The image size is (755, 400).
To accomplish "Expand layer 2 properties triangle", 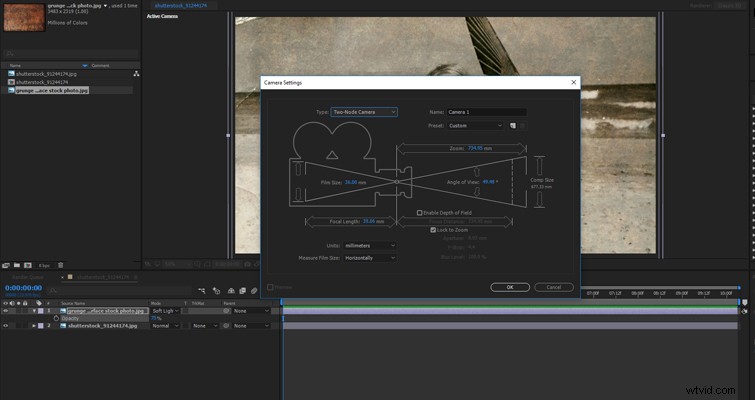I will tap(34, 326).
